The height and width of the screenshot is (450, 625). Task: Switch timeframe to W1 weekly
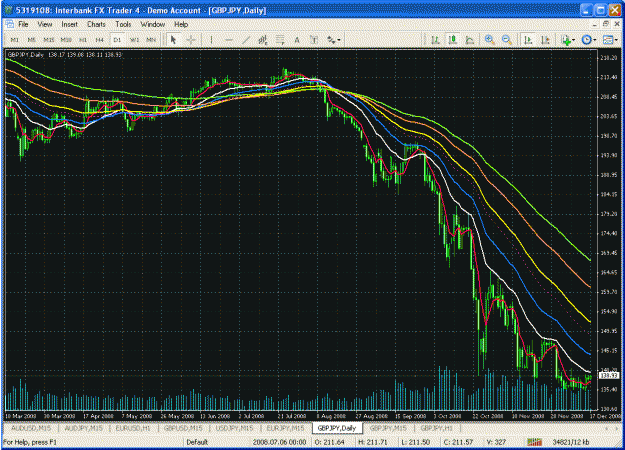[134, 40]
